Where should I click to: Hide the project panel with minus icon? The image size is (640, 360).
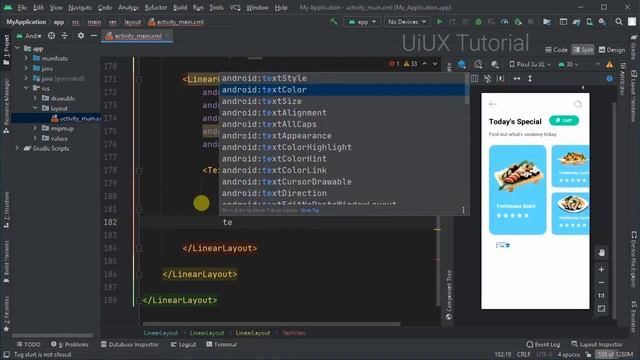click(93, 36)
